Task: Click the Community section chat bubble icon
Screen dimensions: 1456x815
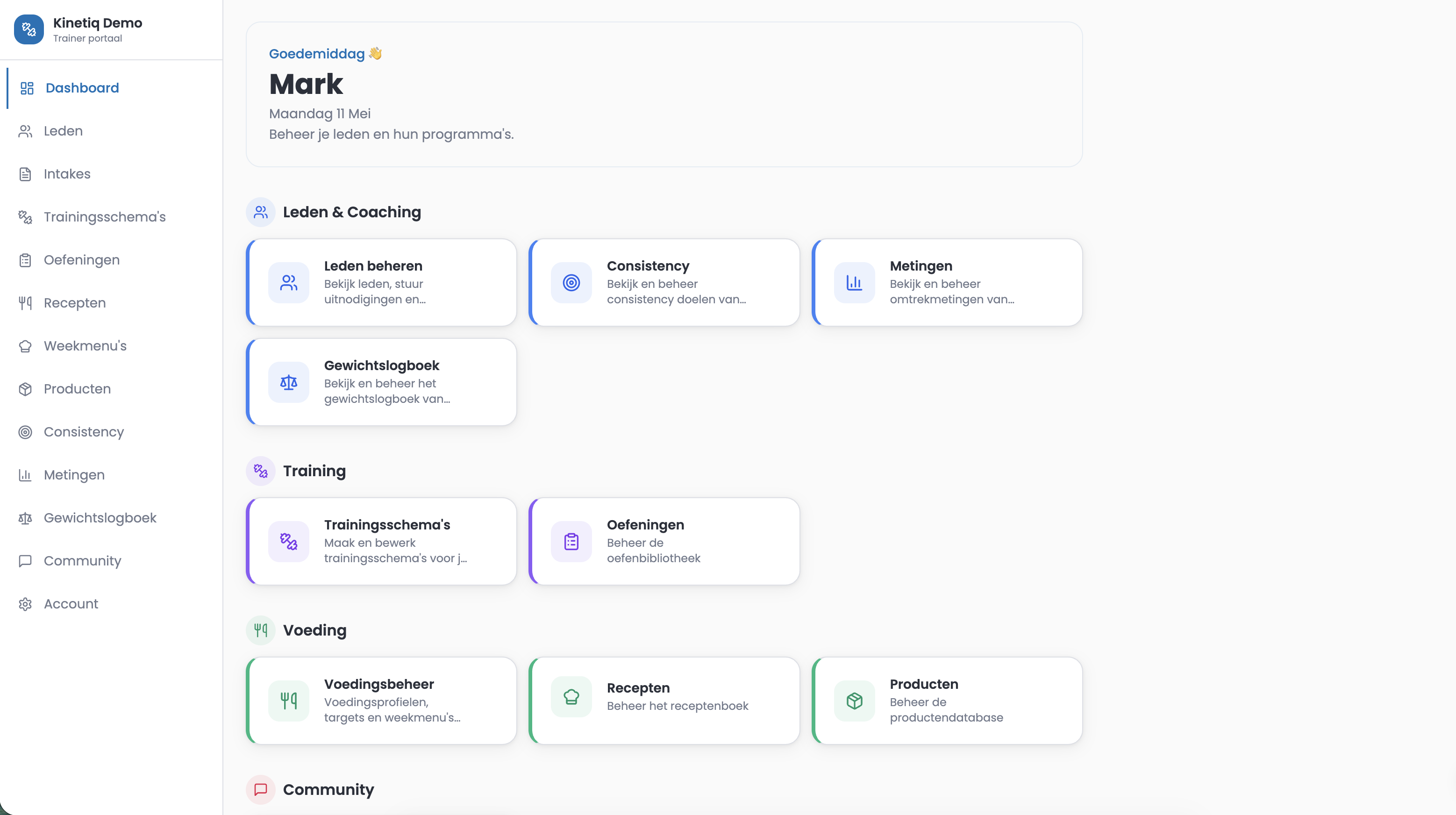Action: pyautogui.click(x=261, y=790)
